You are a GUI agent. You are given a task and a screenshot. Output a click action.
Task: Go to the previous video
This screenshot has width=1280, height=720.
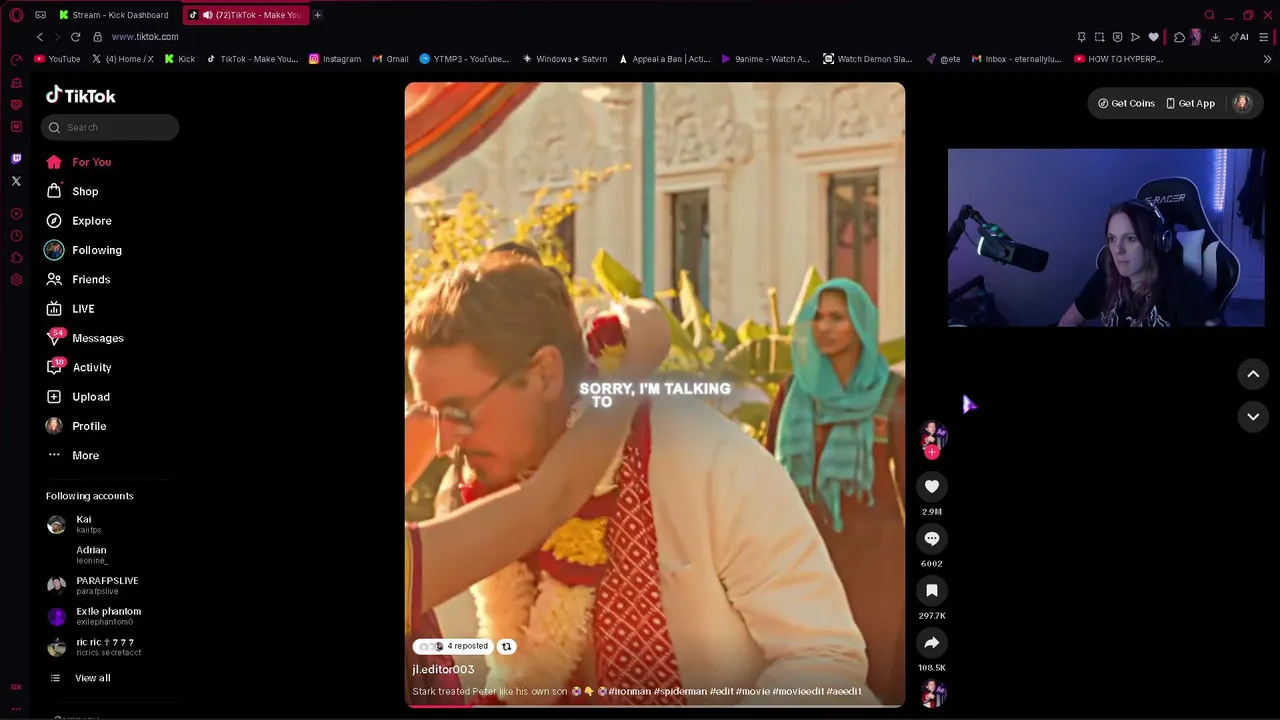(x=1253, y=374)
